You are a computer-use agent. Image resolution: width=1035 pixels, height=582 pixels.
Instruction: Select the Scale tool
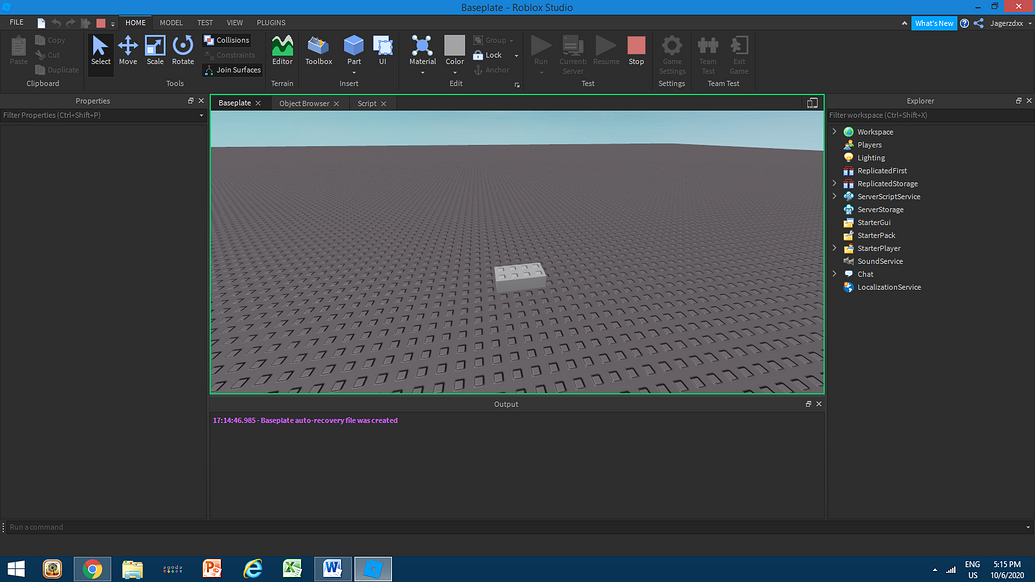pyautogui.click(x=155, y=50)
